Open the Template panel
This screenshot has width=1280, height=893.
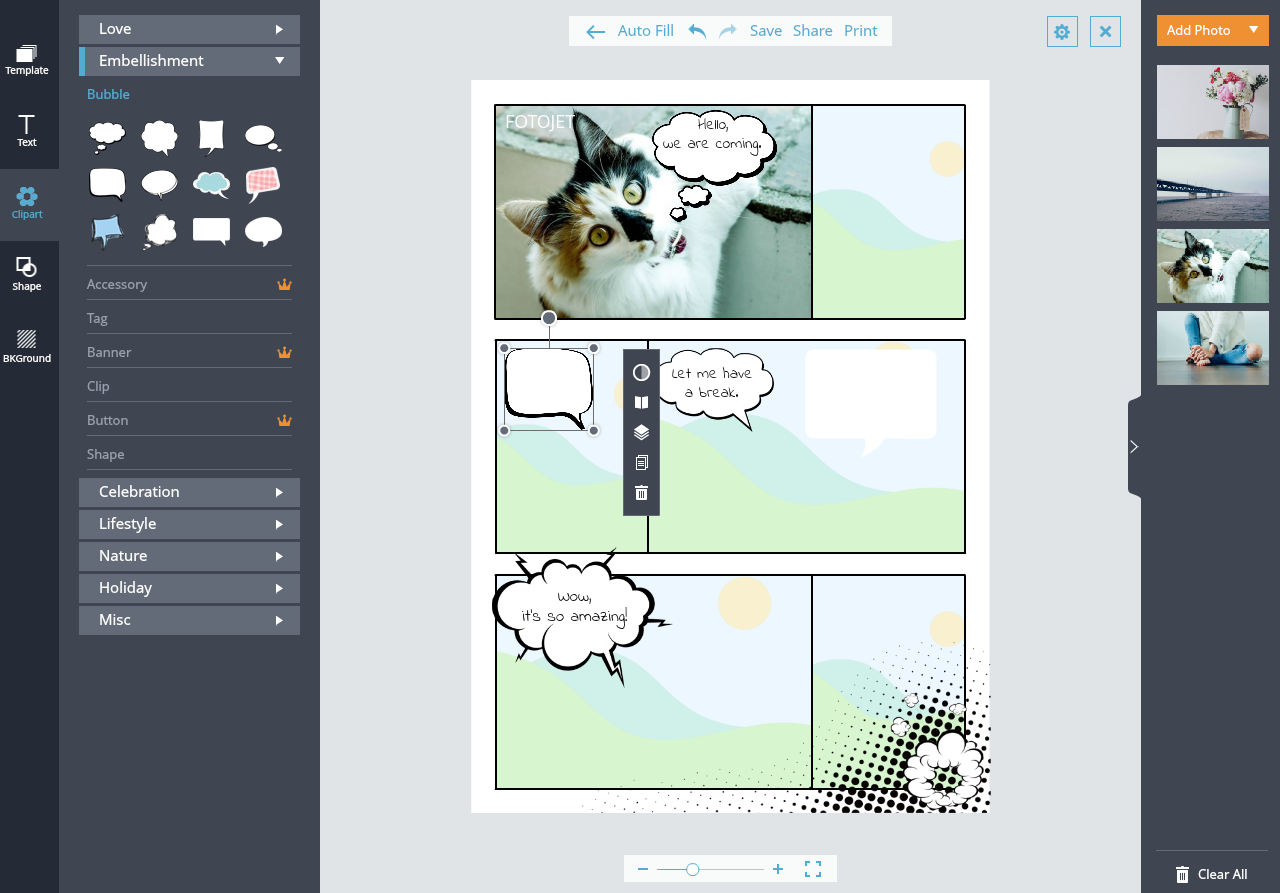pos(27,59)
